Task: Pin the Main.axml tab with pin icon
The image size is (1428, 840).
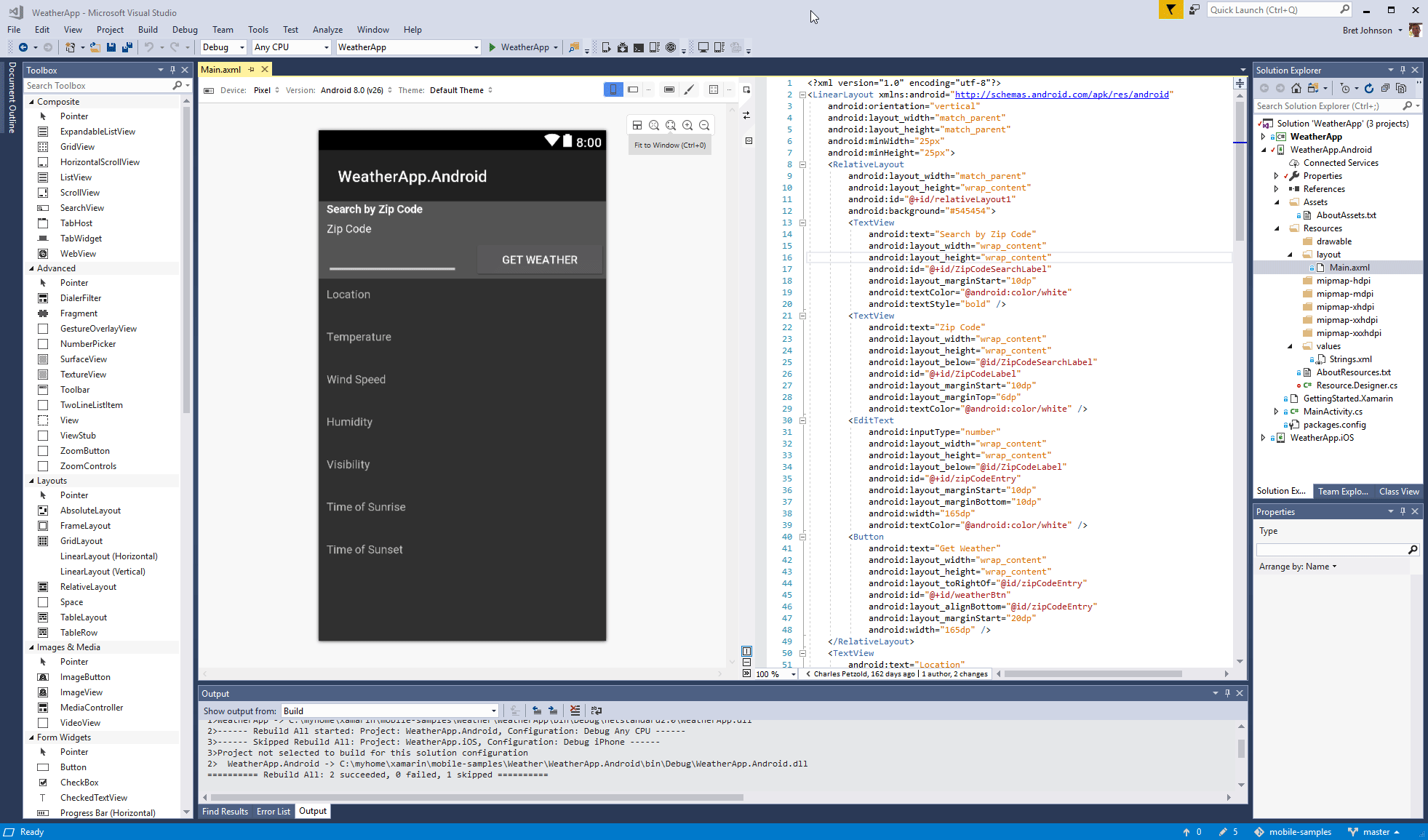Action: click(252, 69)
